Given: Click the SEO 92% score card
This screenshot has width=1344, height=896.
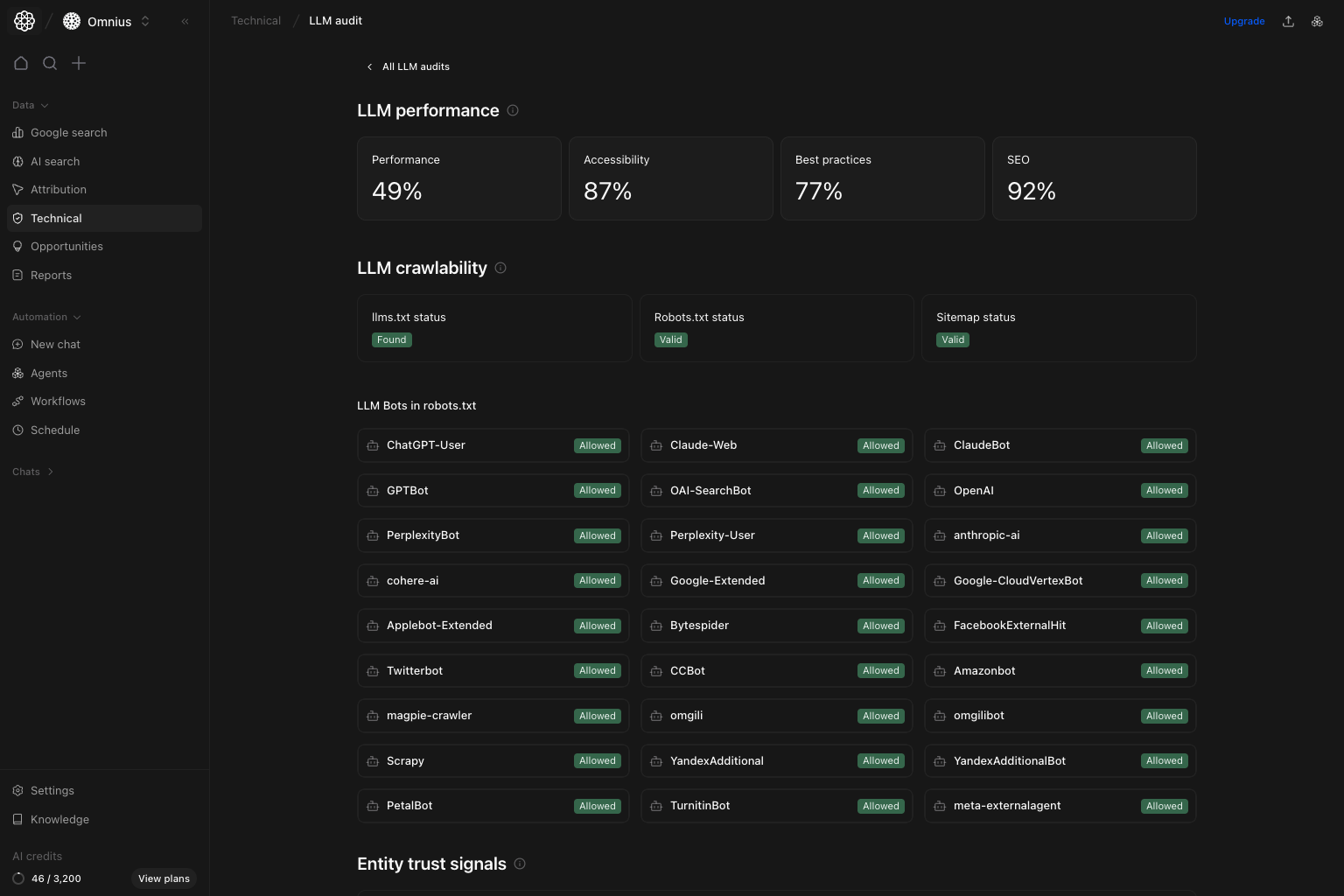Looking at the screenshot, I should click(x=1095, y=178).
